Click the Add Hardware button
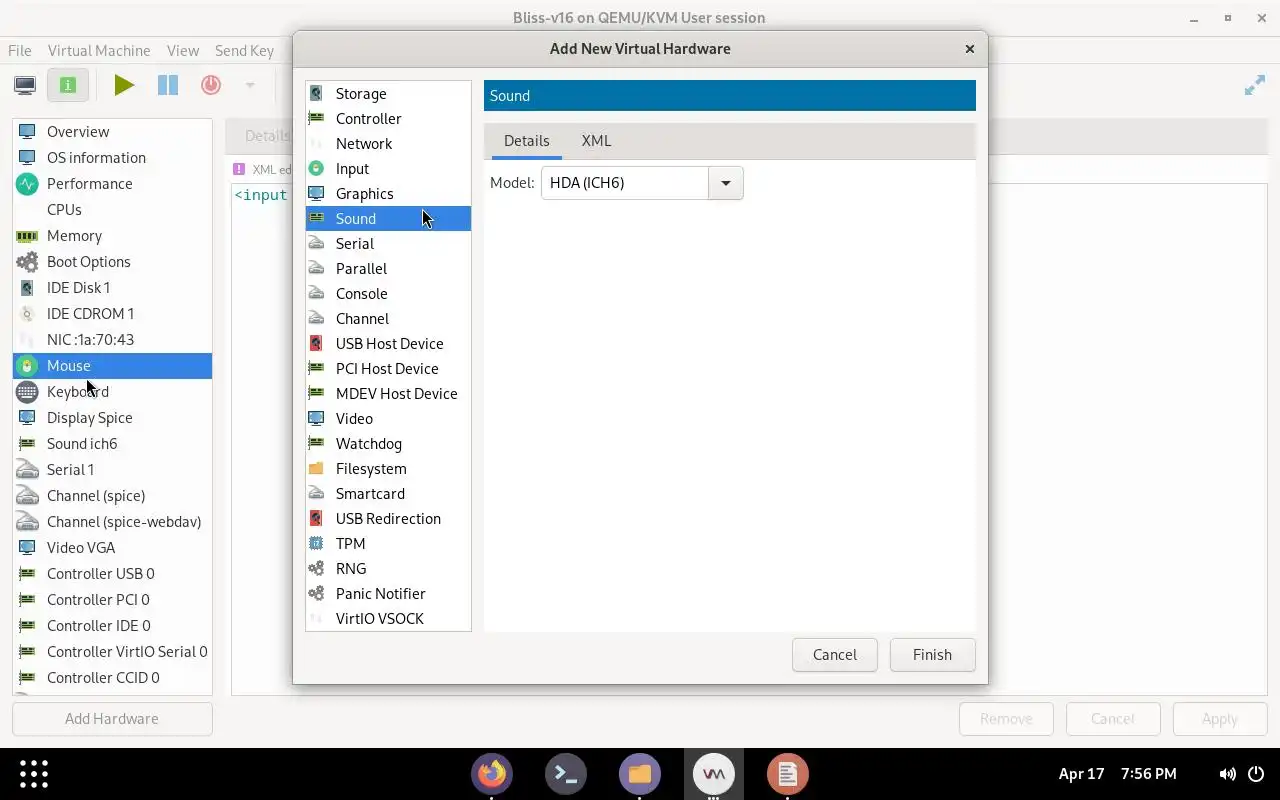This screenshot has width=1280, height=800. [112, 719]
